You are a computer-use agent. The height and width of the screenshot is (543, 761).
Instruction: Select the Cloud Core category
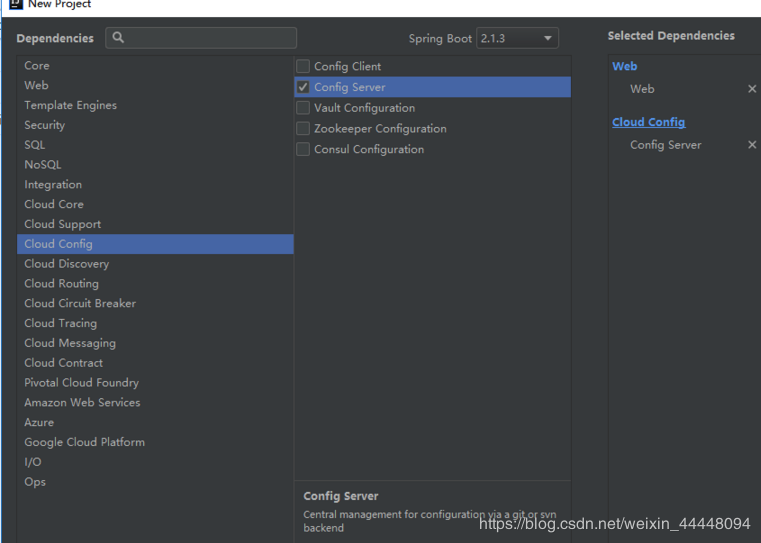[155, 204]
